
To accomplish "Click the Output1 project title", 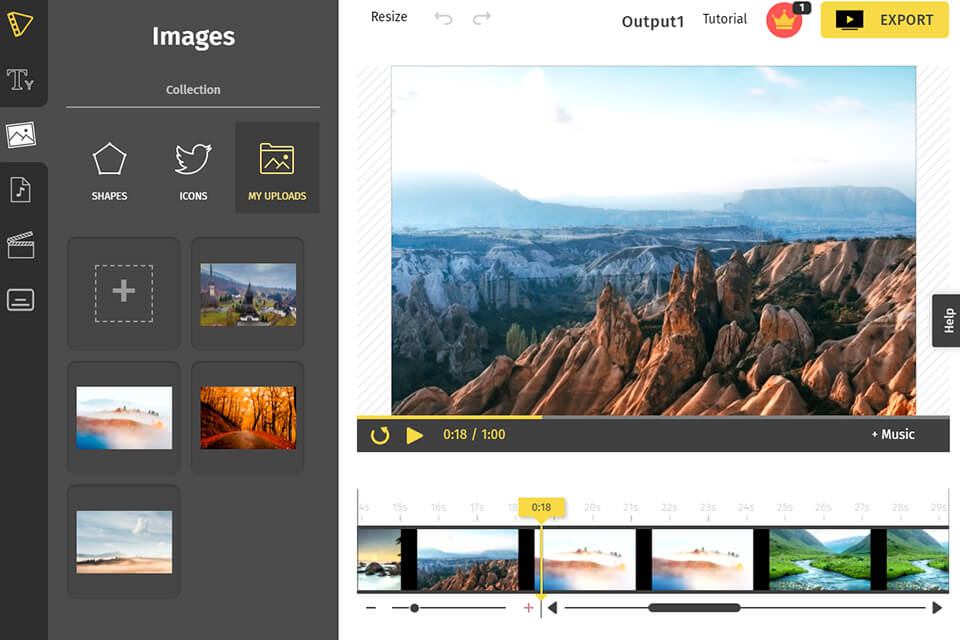I will coord(653,21).
